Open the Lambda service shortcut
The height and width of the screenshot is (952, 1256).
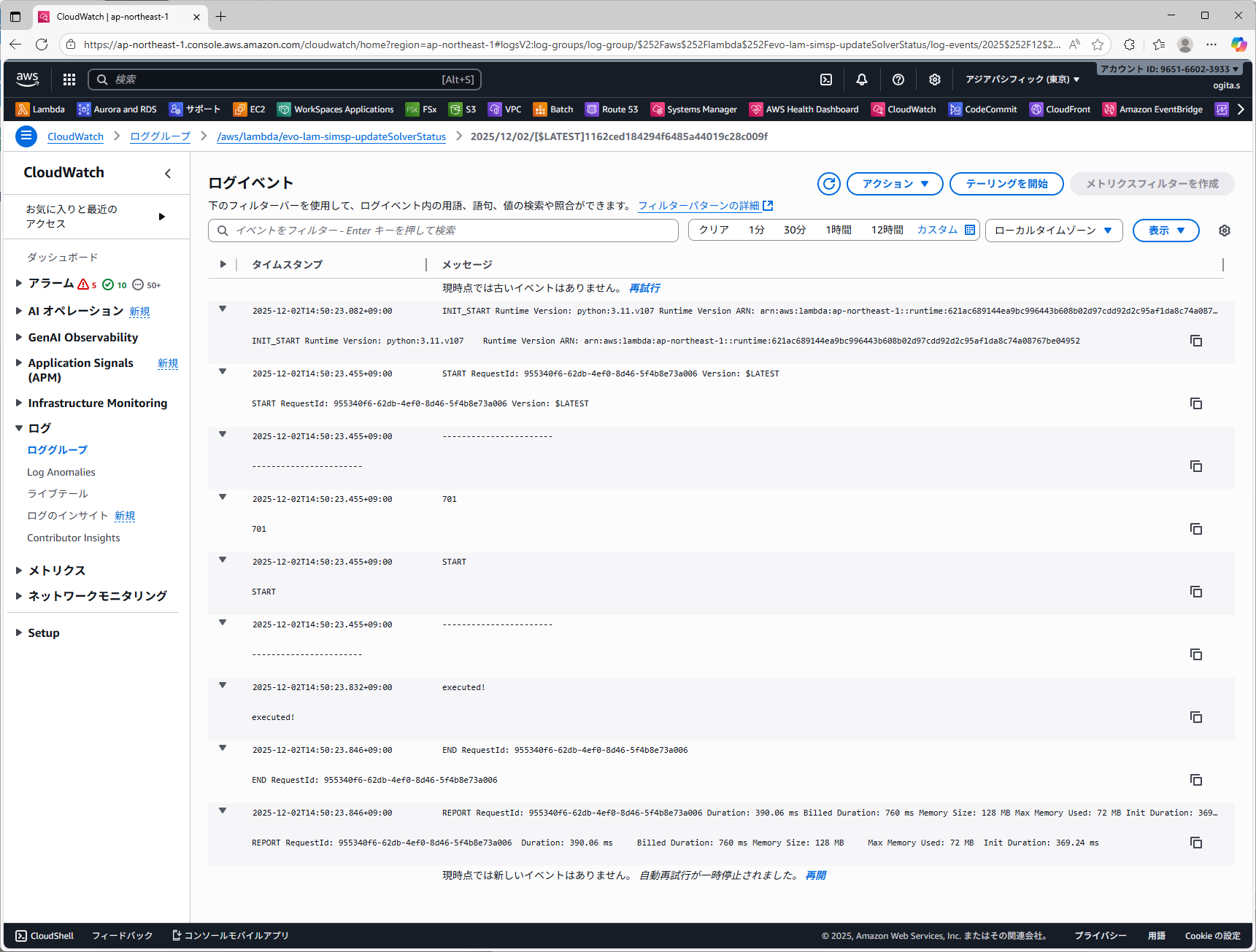pos(41,109)
